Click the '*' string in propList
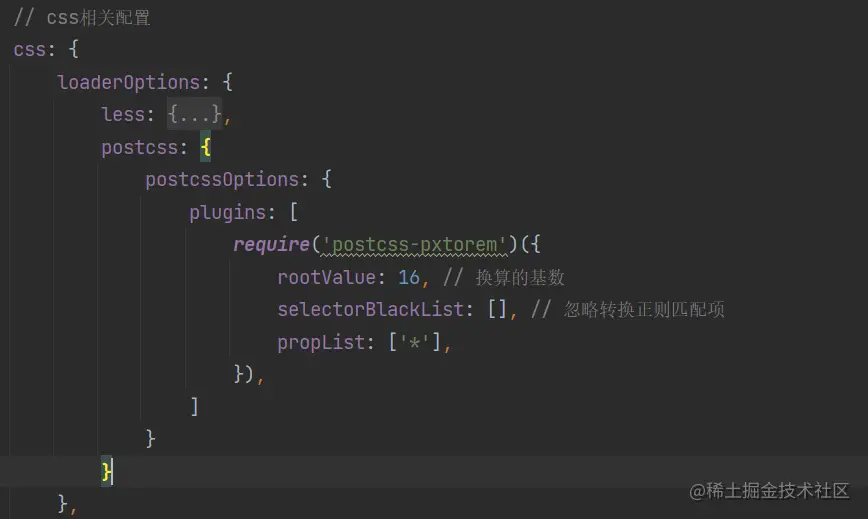The image size is (868, 519). 414,342
